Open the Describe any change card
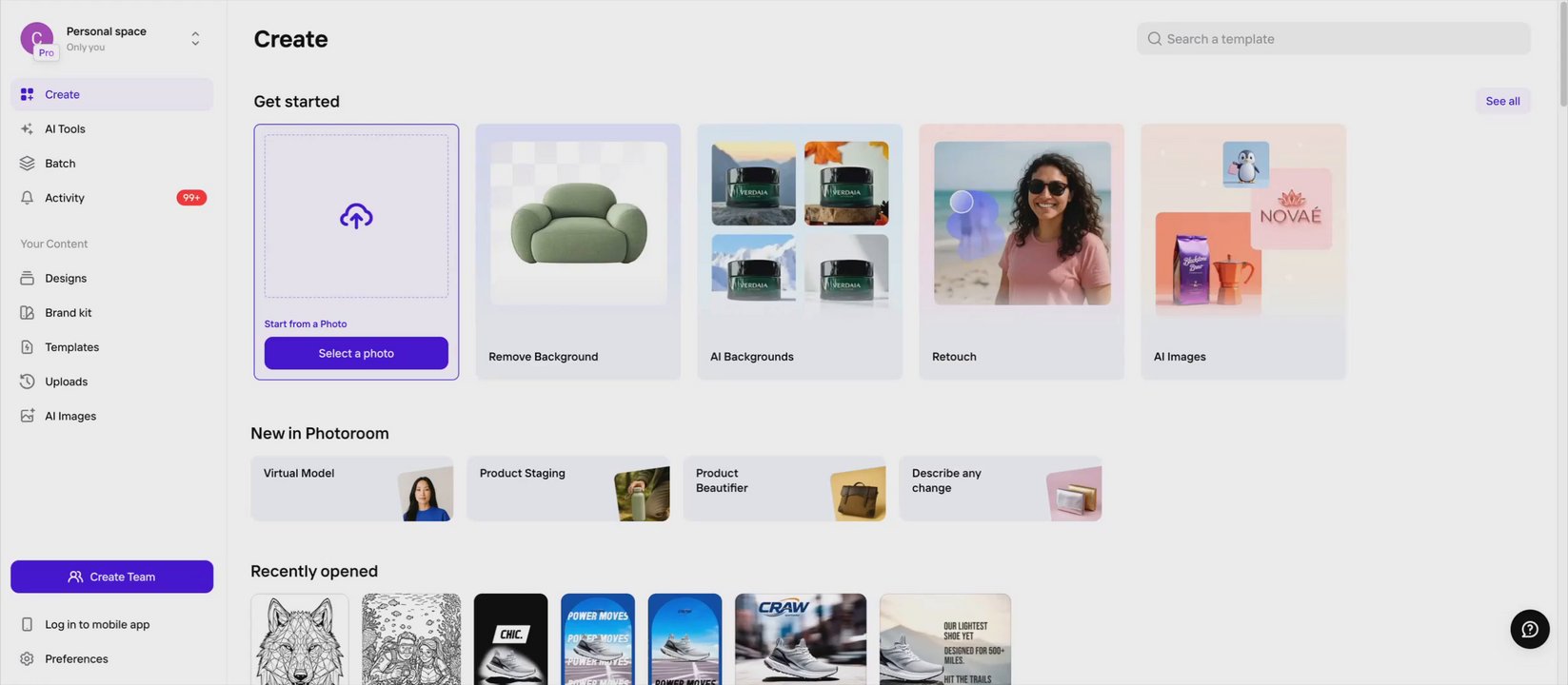The height and width of the screenshot is (685, 1568). [1000, 489]
